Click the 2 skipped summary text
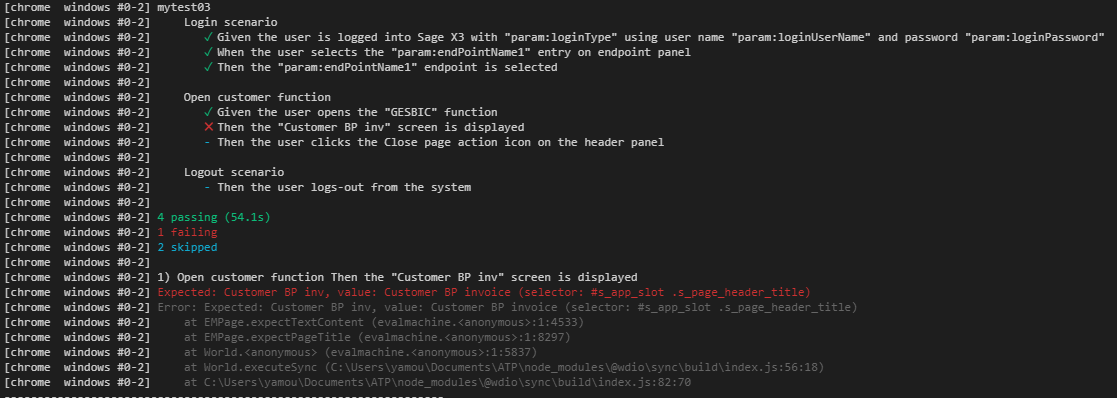The height and width of the screenshot is (398, 1117). click(187, 247)
